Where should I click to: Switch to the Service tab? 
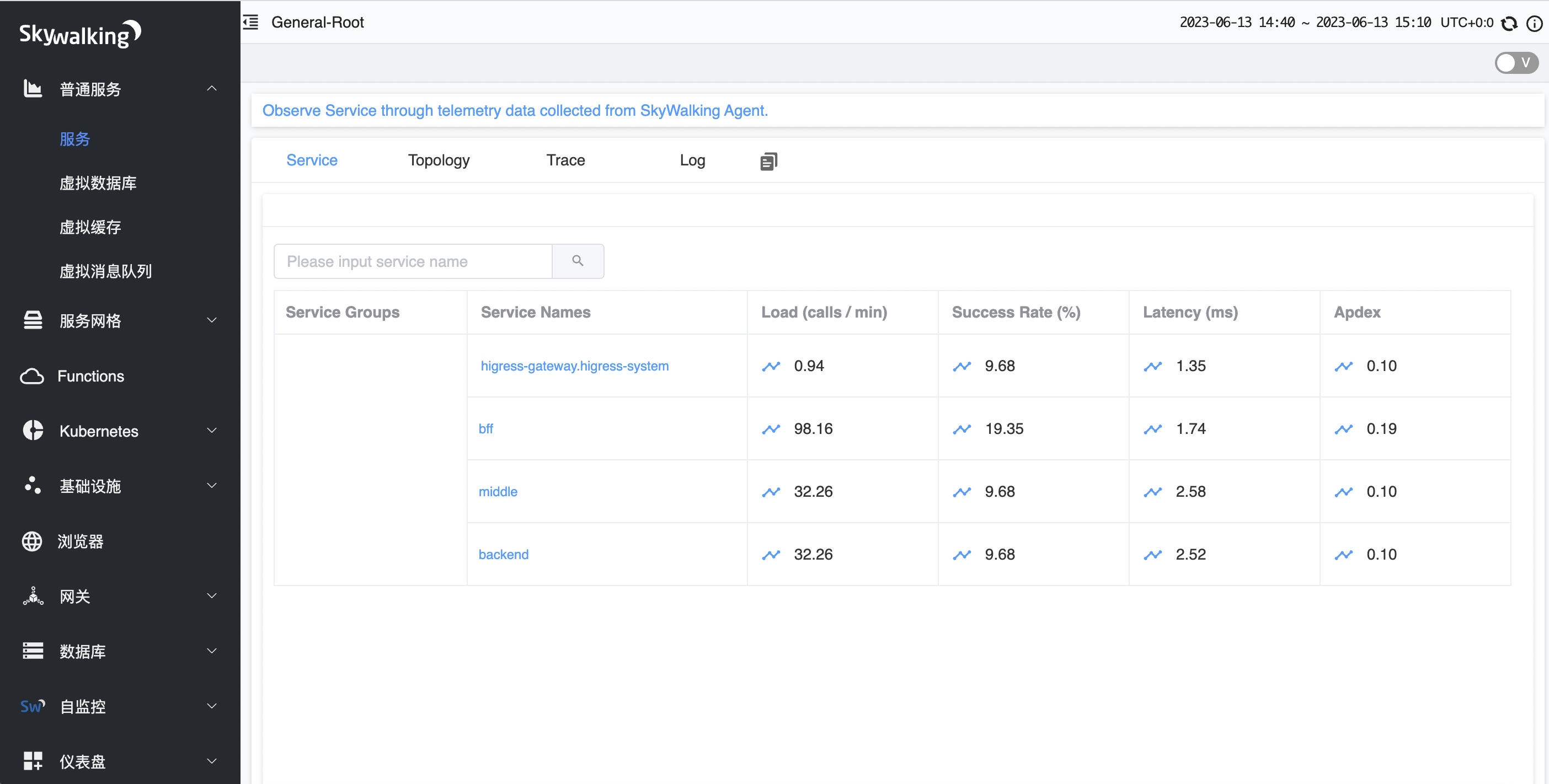coord(312,160)
